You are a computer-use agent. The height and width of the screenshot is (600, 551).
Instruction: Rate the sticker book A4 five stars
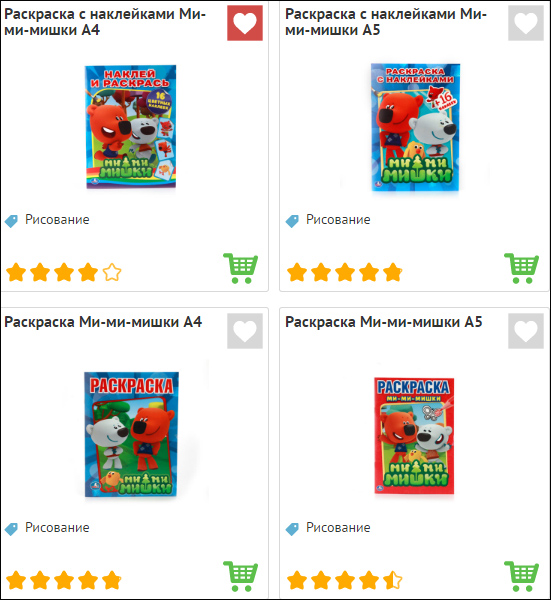point(112,272)
